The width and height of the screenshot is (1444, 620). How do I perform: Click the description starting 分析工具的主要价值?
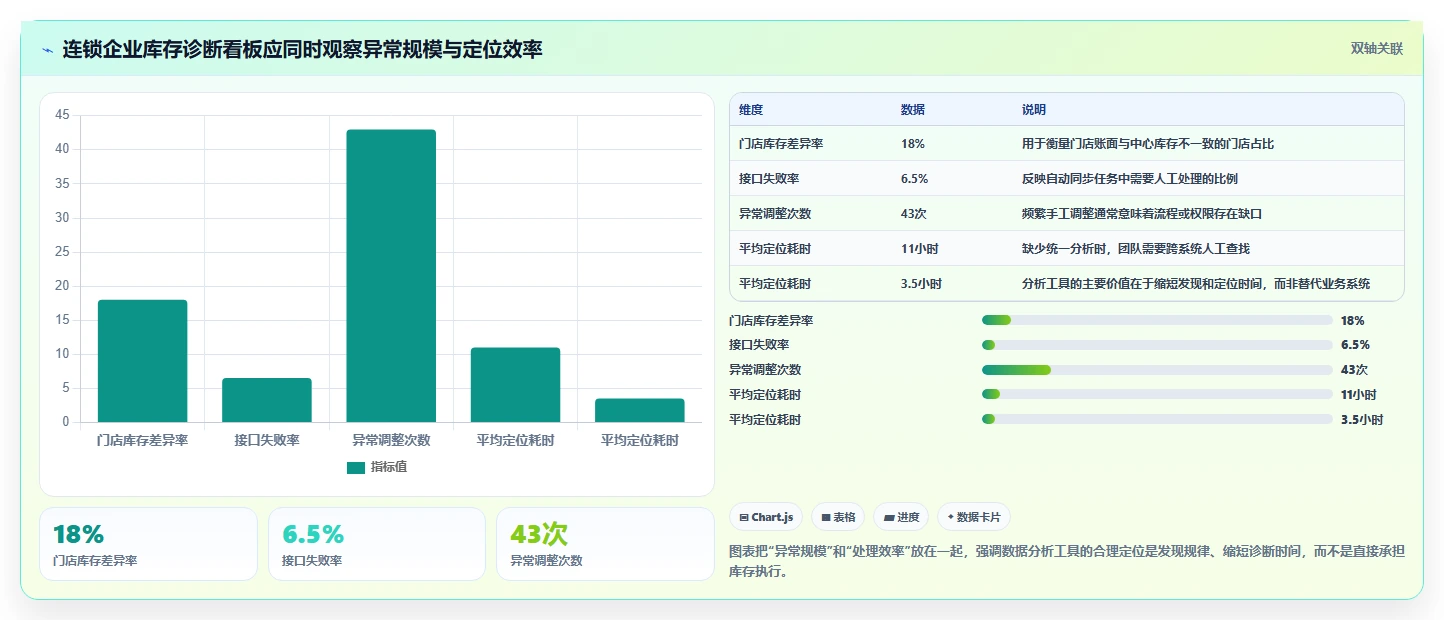coord(1196,284)
